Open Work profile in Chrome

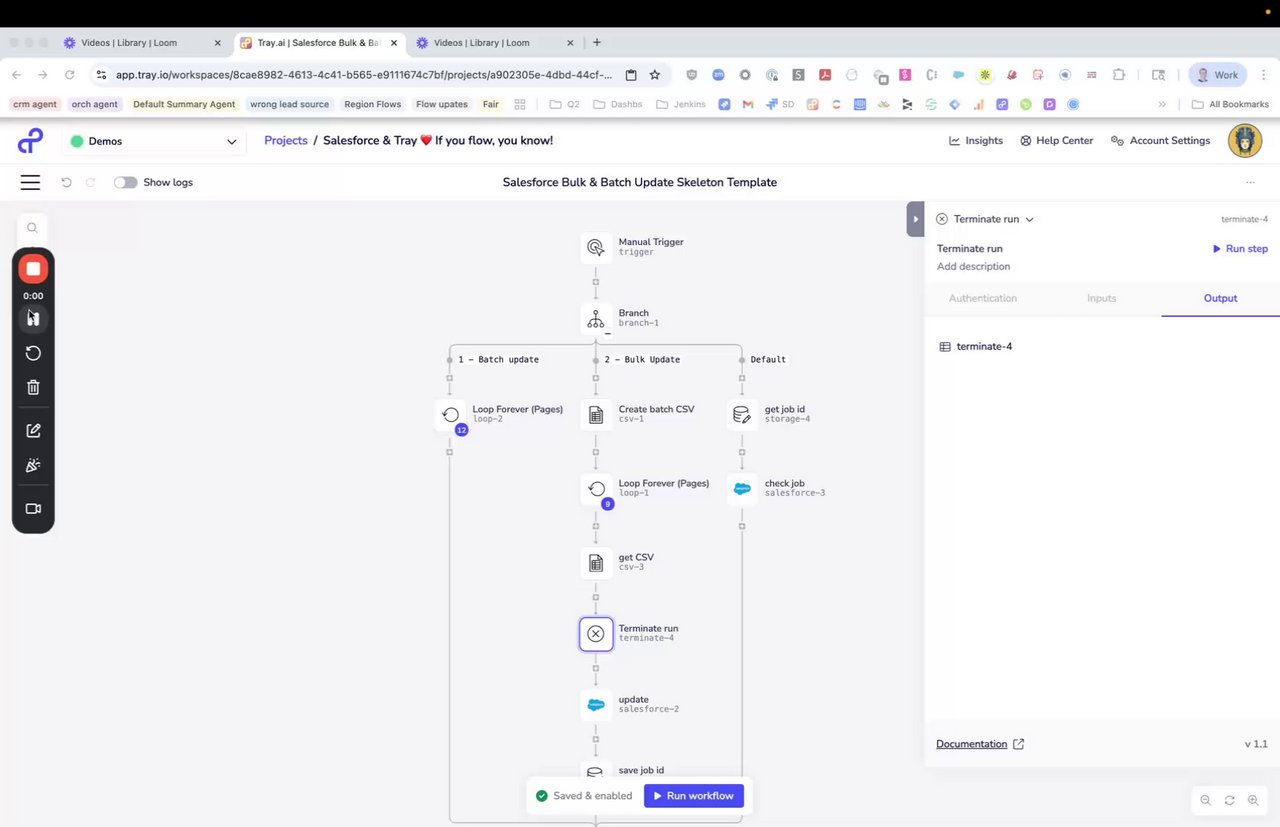[1217, 75]
